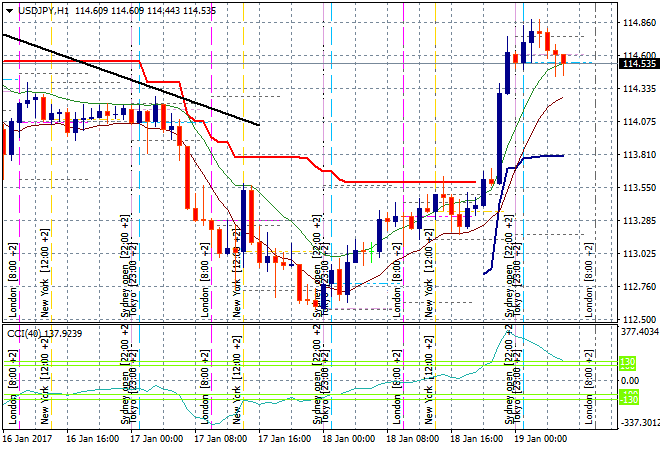Viewport: 660px width, 450px height.
Task: Open the chart menu triangle beside USDJPY,H1
Action: pyautogui.click(x=10, y=11)
